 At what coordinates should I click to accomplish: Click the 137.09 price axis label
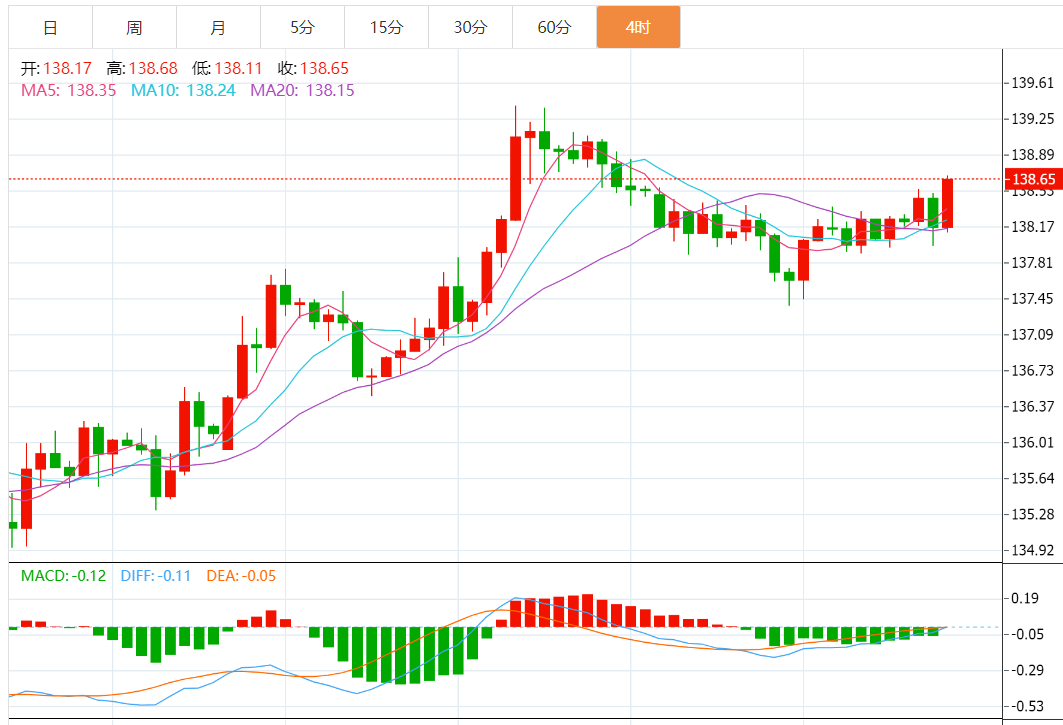(1032, 334)
